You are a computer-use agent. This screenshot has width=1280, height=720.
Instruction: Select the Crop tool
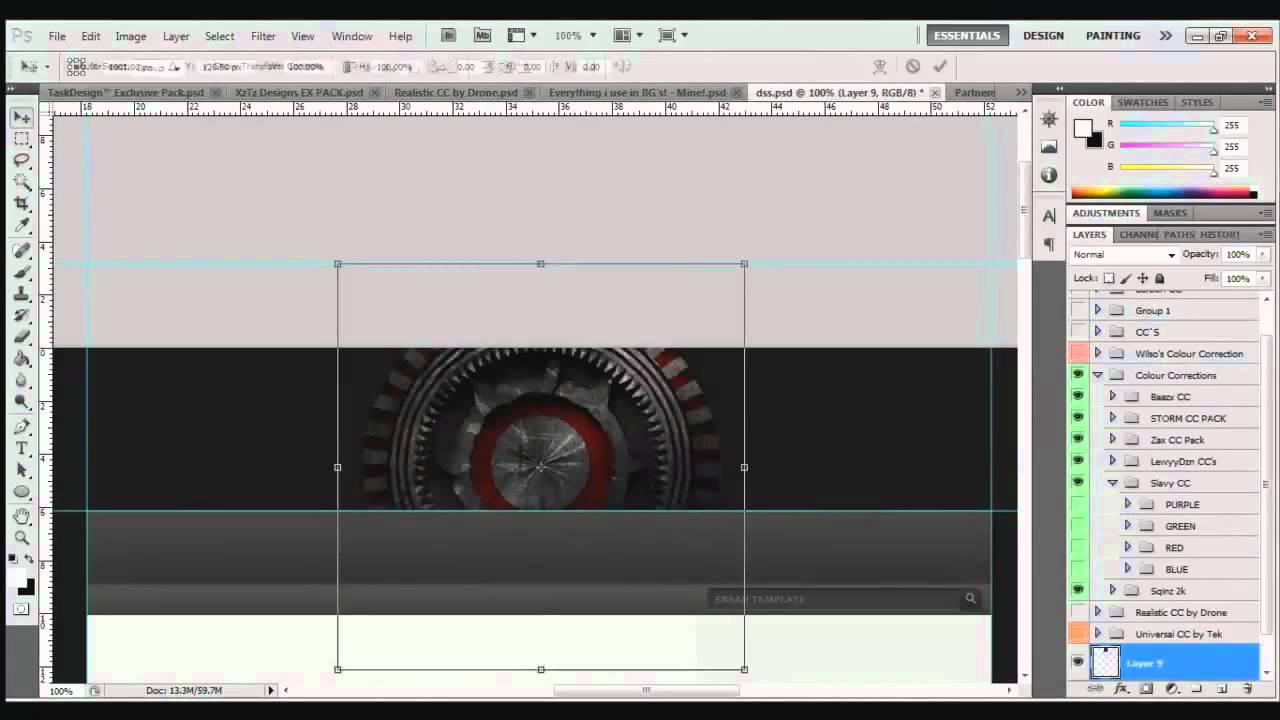pos(22,203)
